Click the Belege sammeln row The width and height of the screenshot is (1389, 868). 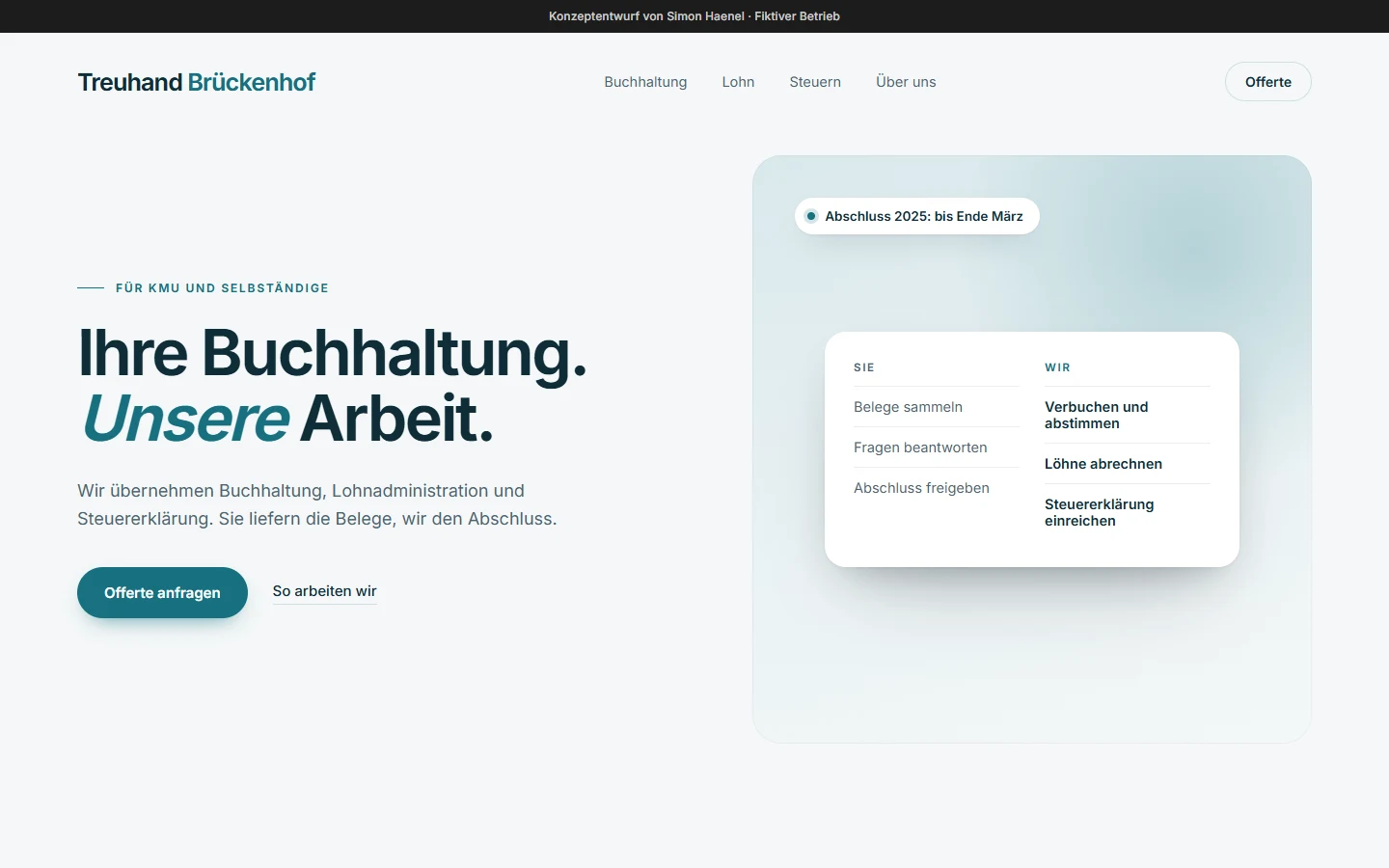pyautogui.click(x=936, y=407)
